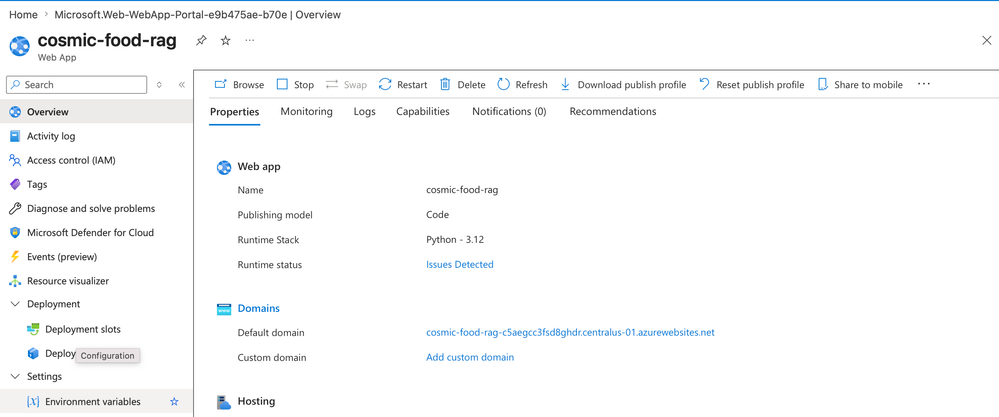
Task: Pin cosmic-food-rag to dashboard
Action: click(201, 41)
